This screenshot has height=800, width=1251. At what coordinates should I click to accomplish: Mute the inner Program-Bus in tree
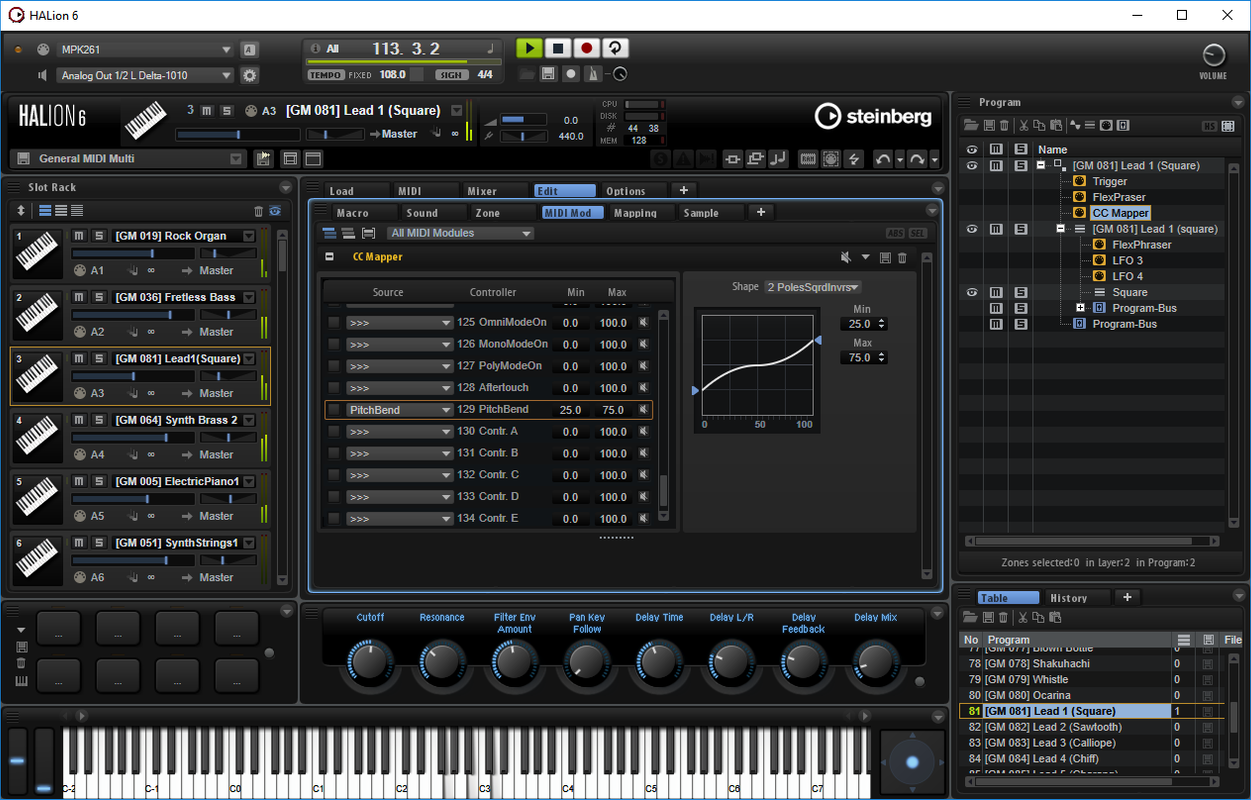[x=995, y=308]
